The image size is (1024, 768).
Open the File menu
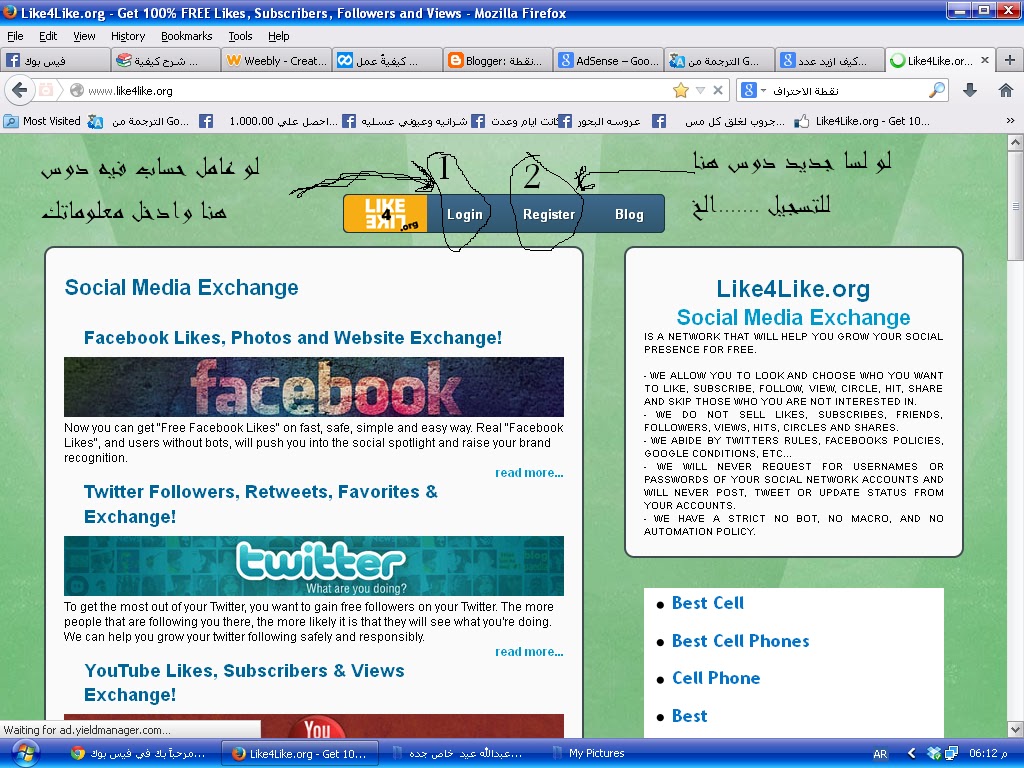click(x=15, y=36)
